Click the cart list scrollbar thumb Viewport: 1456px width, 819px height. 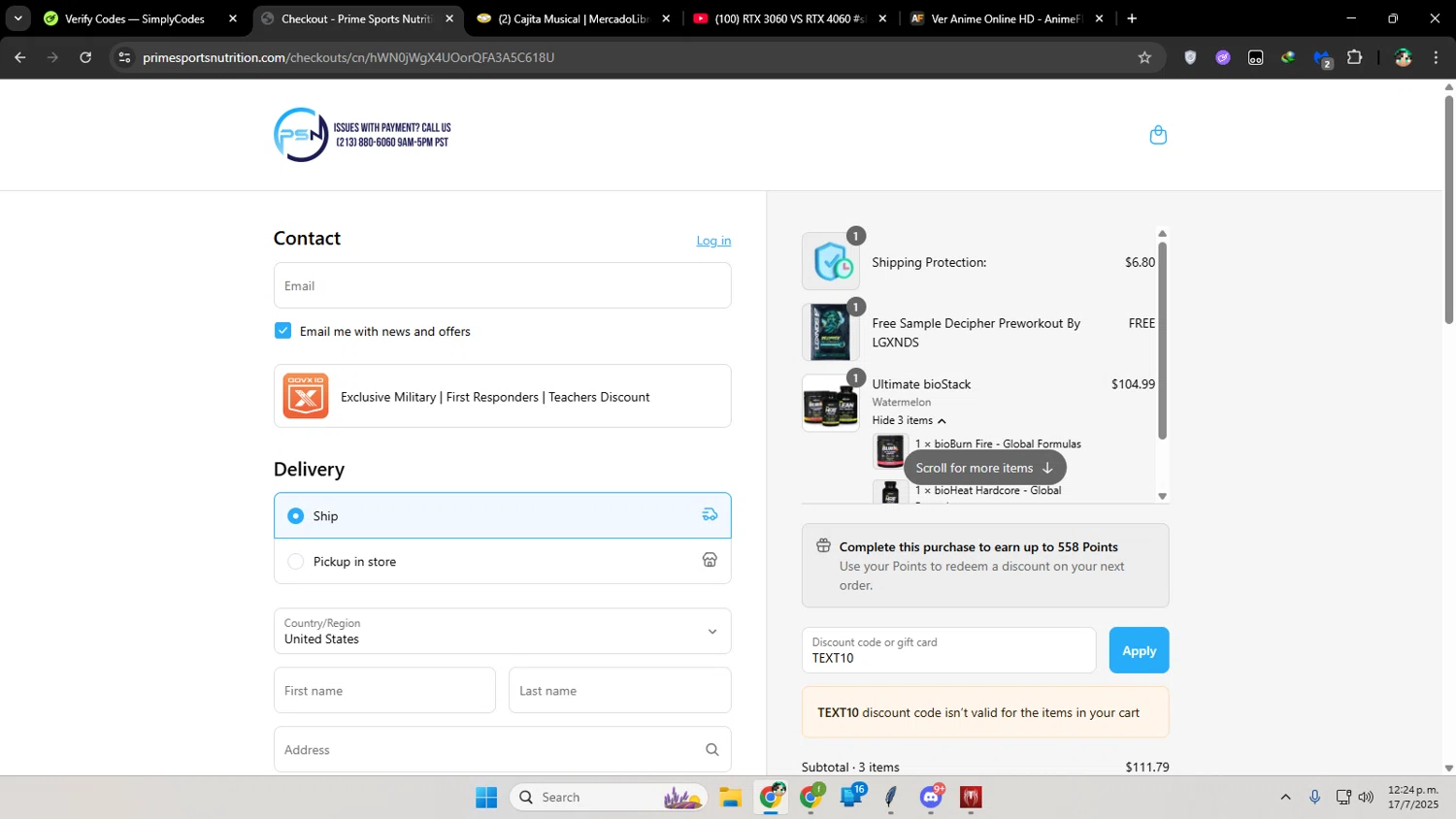pyautogui.click(x=1162, y=340)
